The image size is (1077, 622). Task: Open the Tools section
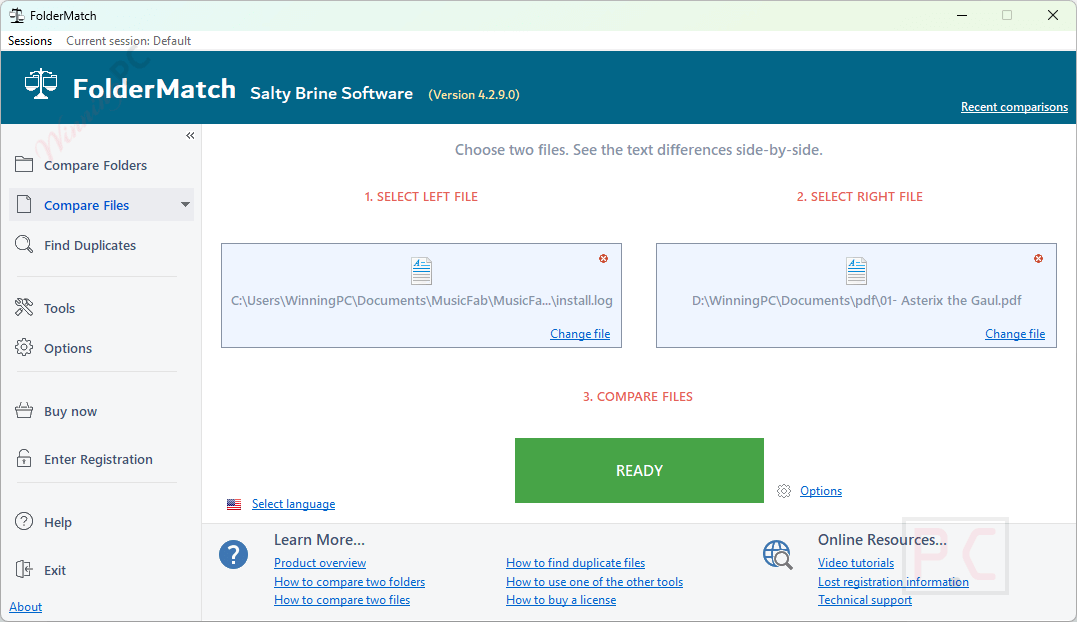pos(59,308)
